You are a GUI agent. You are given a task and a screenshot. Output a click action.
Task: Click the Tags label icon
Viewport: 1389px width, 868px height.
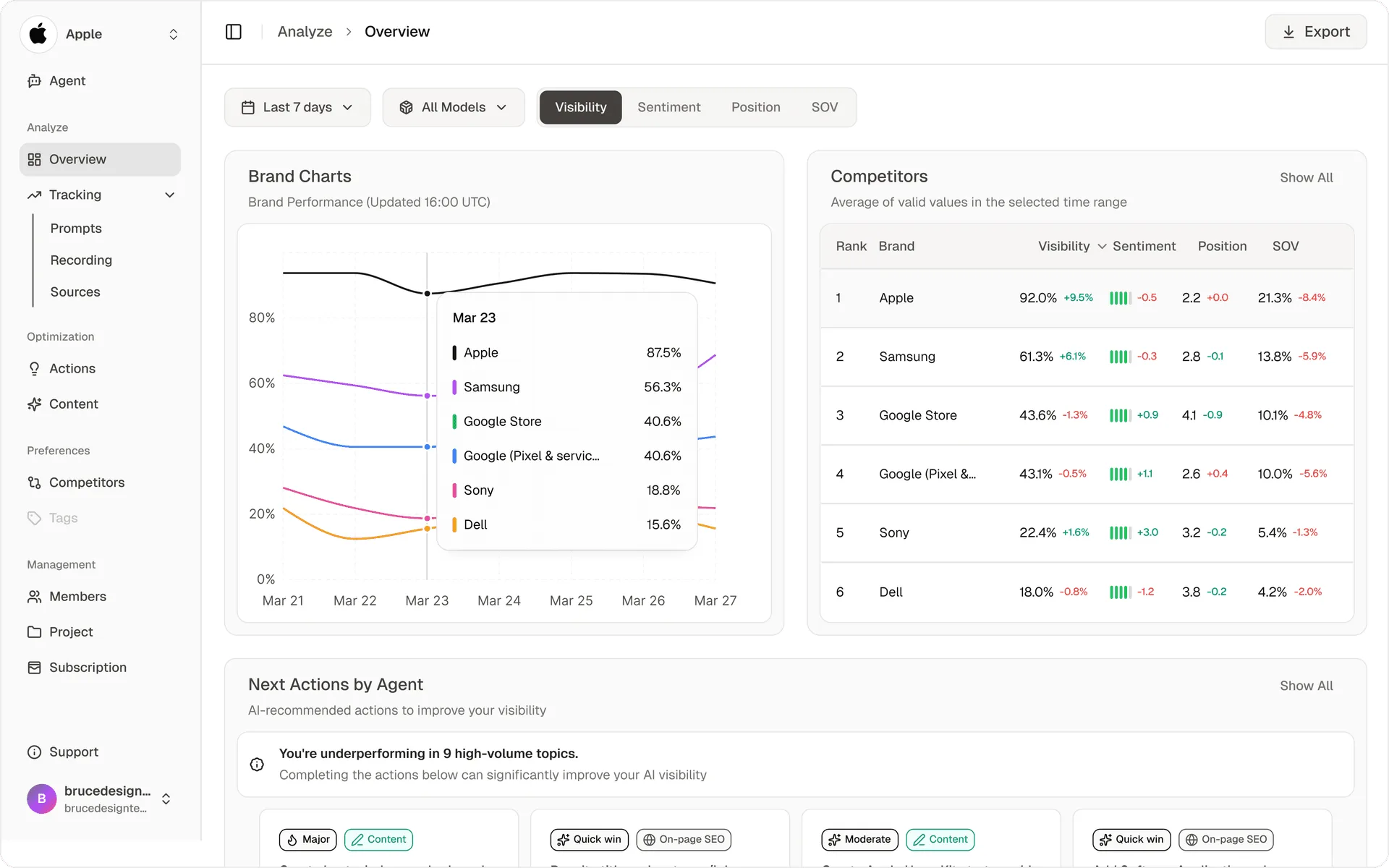click(x=34, y=518)
